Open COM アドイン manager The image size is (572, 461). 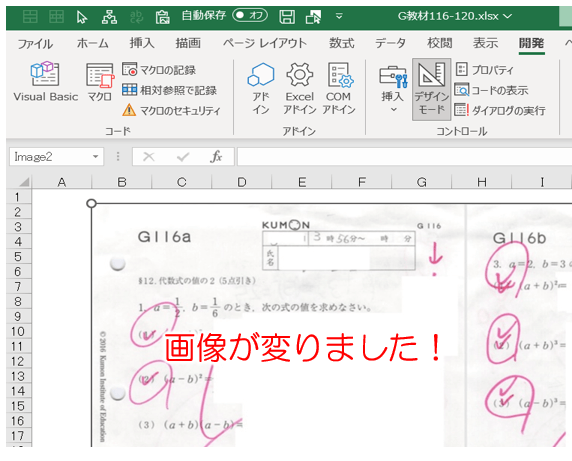339,89
